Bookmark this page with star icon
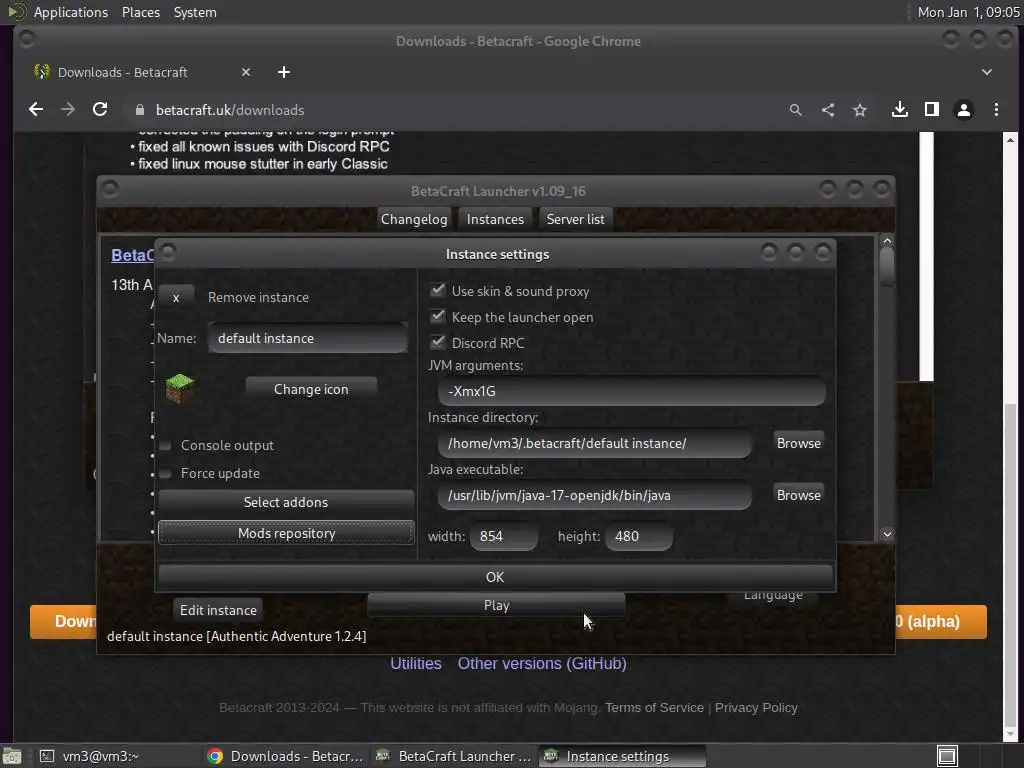Image resolution: width=1024 pixels, height=768 pixels. click(x=860, y=110)
